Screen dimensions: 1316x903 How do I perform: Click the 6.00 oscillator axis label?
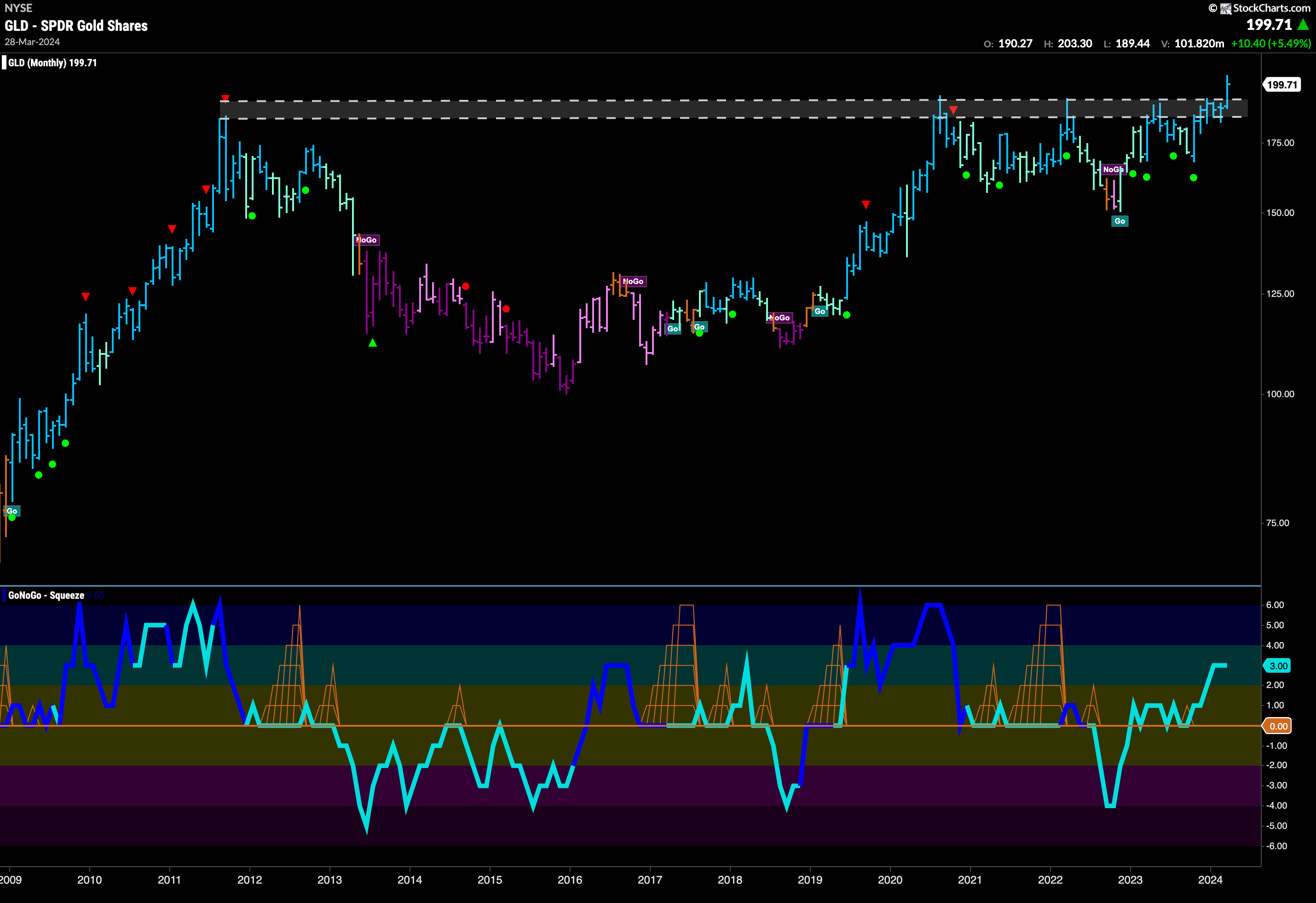pyautogui.click(x=1275, y=605)
